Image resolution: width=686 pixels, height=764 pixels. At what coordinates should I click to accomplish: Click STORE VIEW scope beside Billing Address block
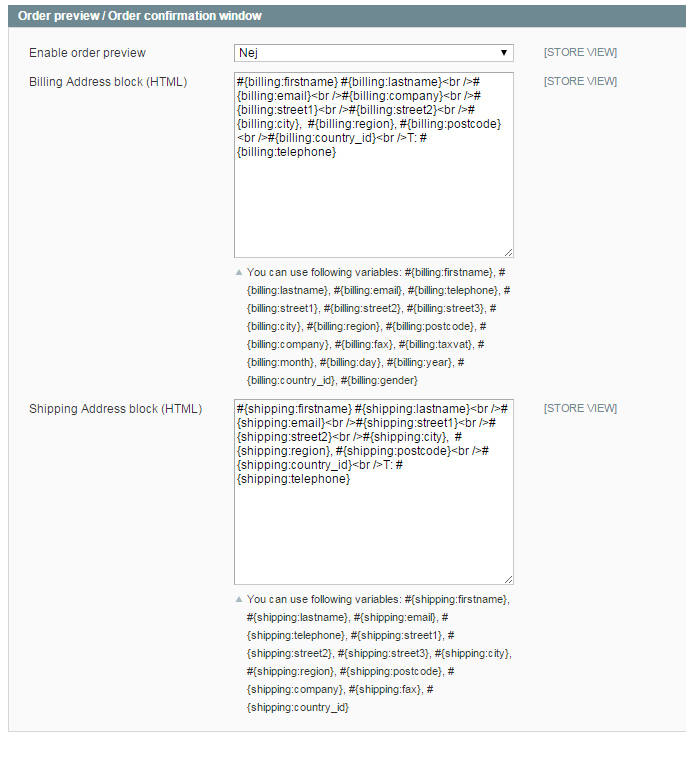580,81
